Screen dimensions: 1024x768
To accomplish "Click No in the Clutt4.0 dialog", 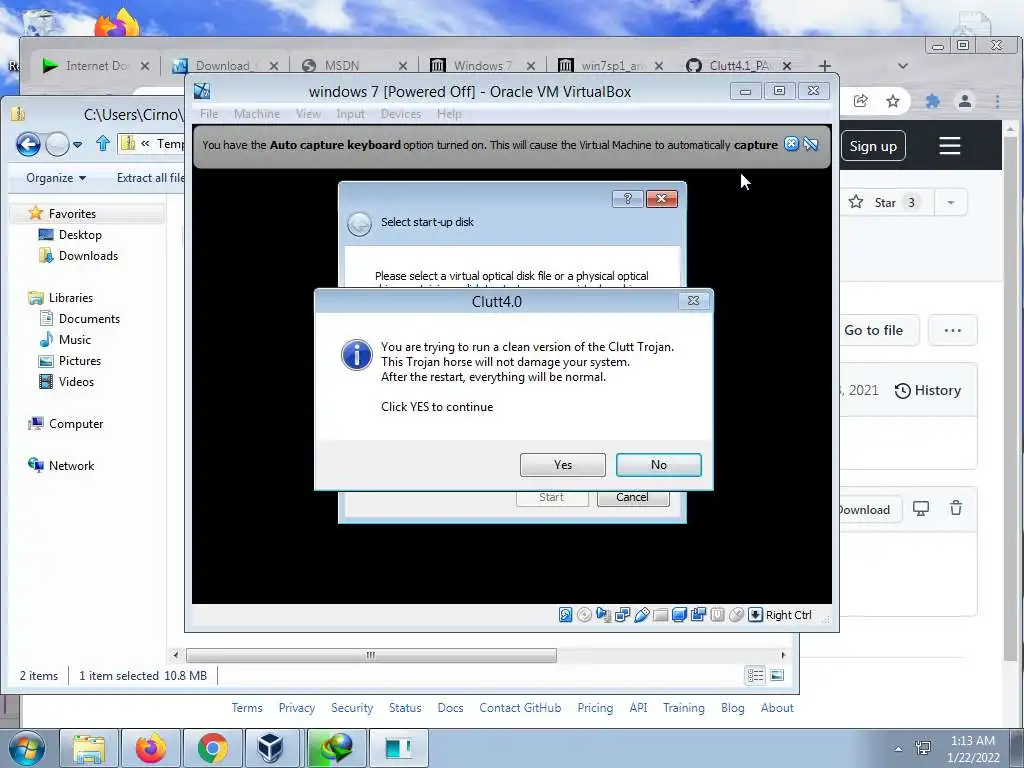I will pyautogui.click(x=658, y=464).
